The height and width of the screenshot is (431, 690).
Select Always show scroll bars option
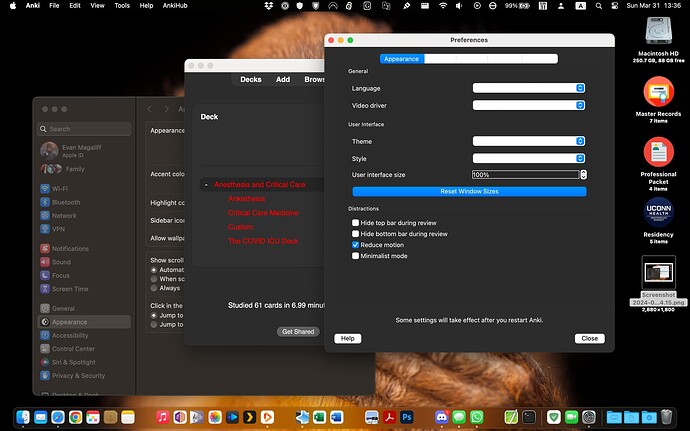(154, 288)
